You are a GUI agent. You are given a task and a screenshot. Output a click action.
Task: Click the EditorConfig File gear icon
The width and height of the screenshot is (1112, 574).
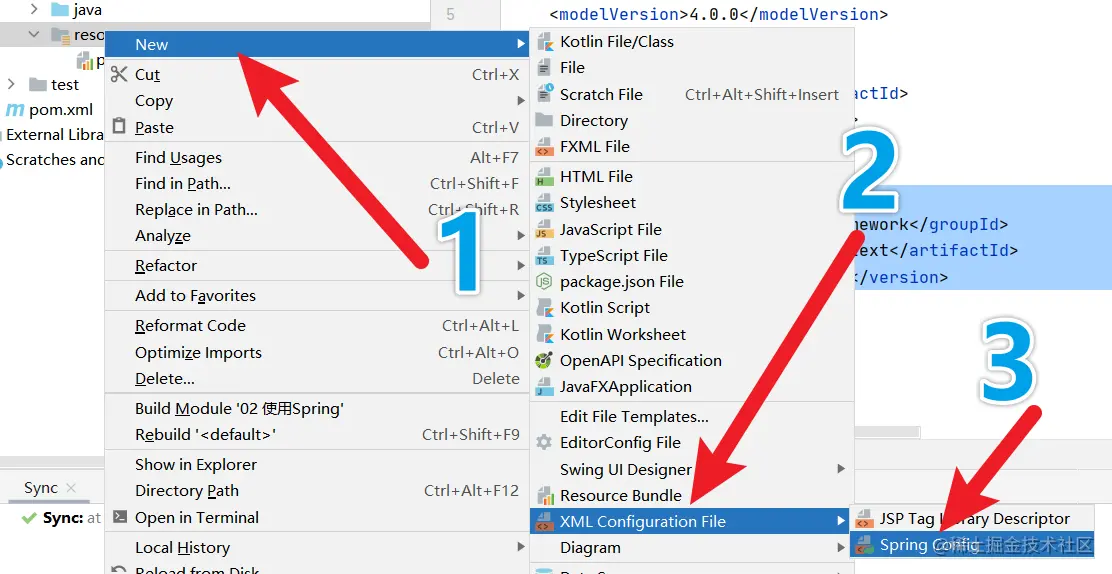pyautogui.click(x=544, y=443)
